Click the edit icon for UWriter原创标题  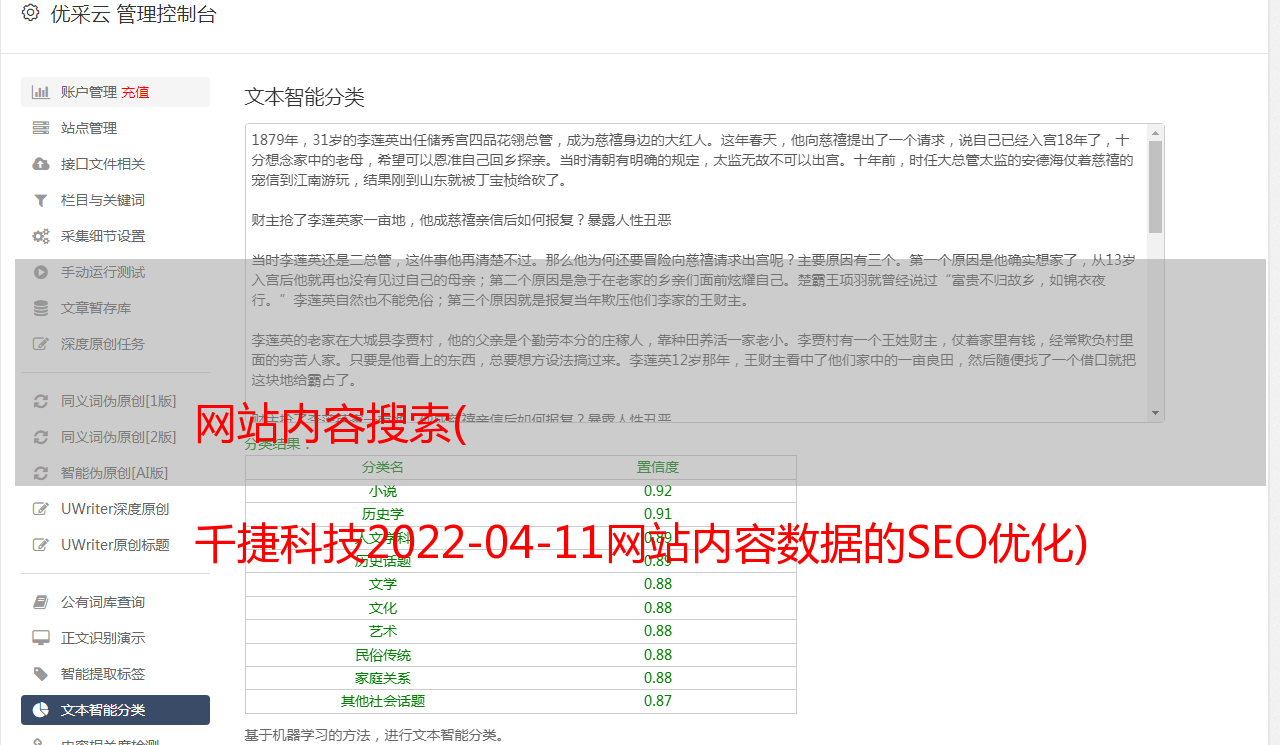[x=41, y=545]
